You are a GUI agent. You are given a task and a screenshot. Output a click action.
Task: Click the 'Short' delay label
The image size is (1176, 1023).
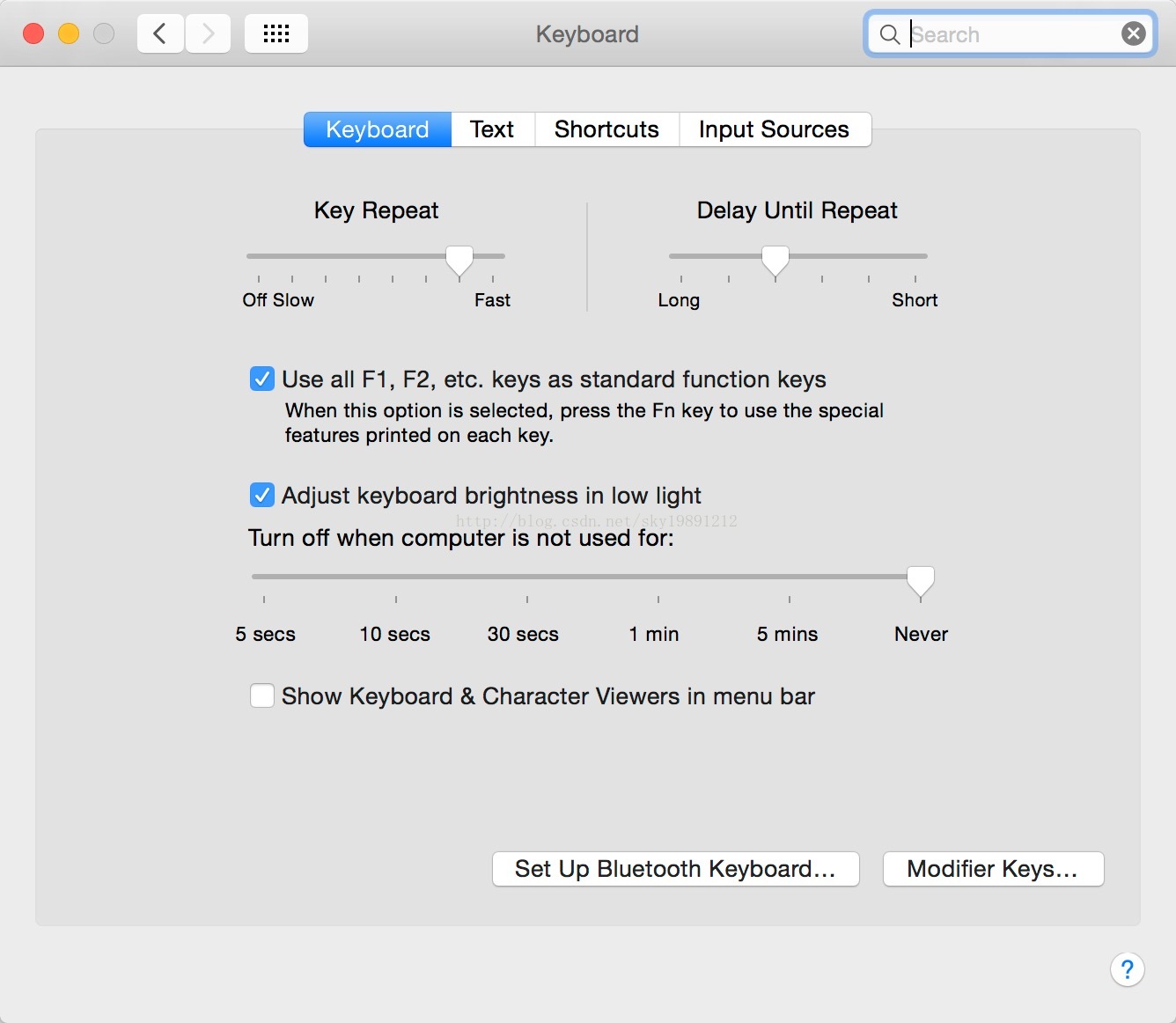tap(915, 300)
